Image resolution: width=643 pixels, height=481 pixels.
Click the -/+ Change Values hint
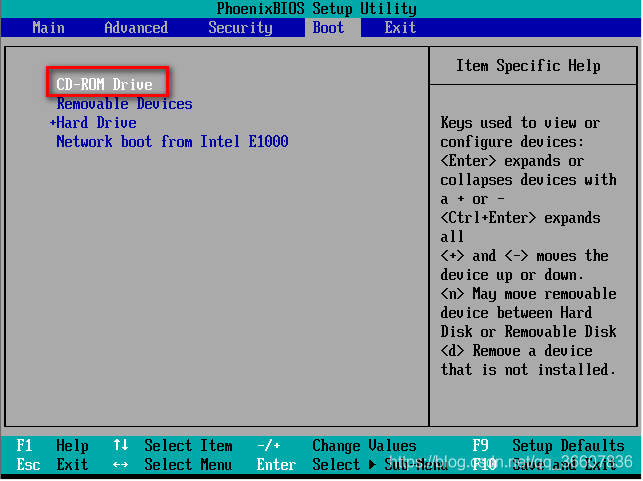tap(337, 446)
